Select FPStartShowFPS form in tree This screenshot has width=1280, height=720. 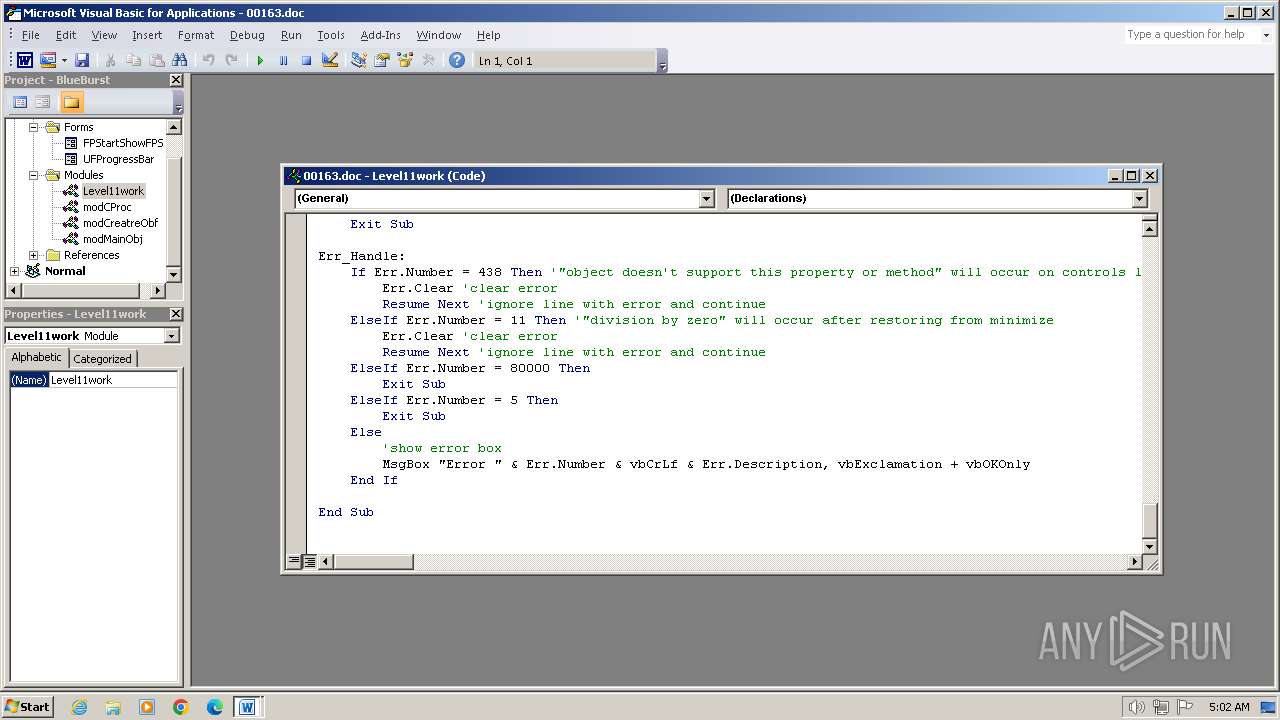122,143
